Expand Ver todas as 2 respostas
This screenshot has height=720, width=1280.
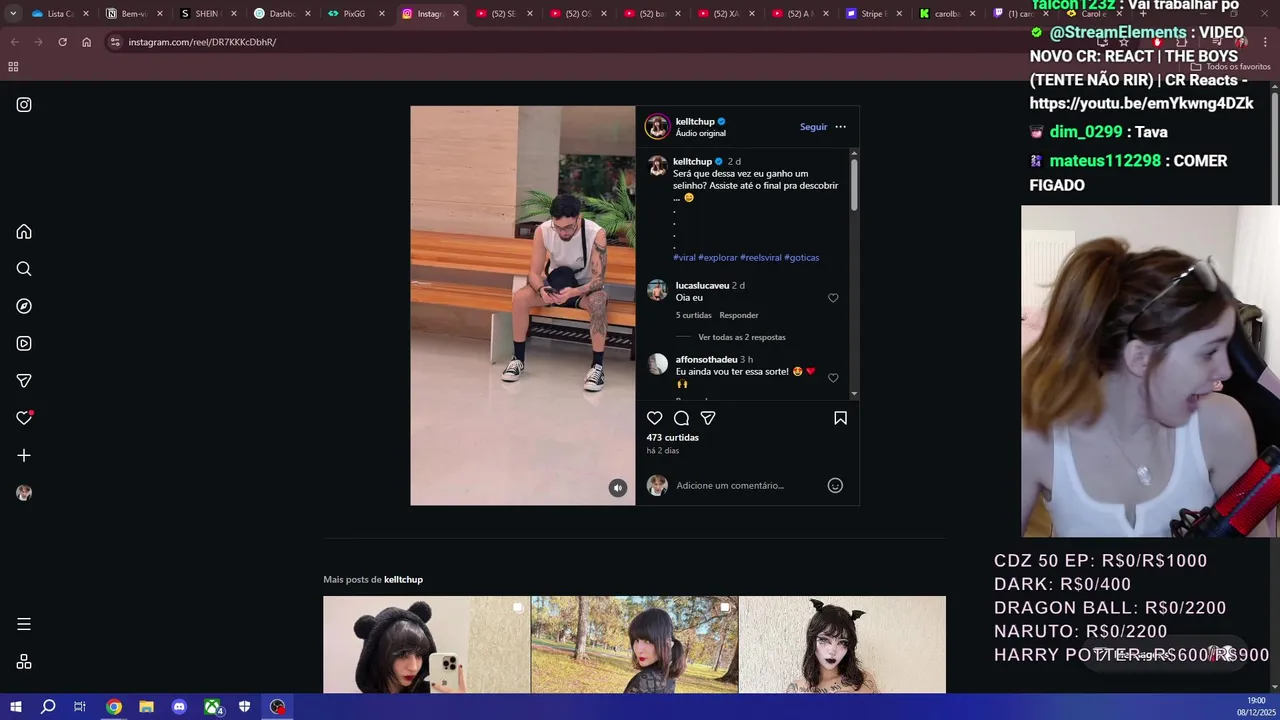[x=742, y=337]
